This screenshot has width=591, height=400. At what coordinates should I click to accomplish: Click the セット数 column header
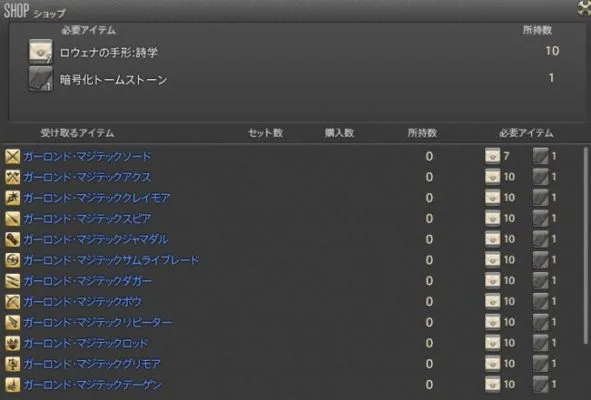tap(265, 133)
